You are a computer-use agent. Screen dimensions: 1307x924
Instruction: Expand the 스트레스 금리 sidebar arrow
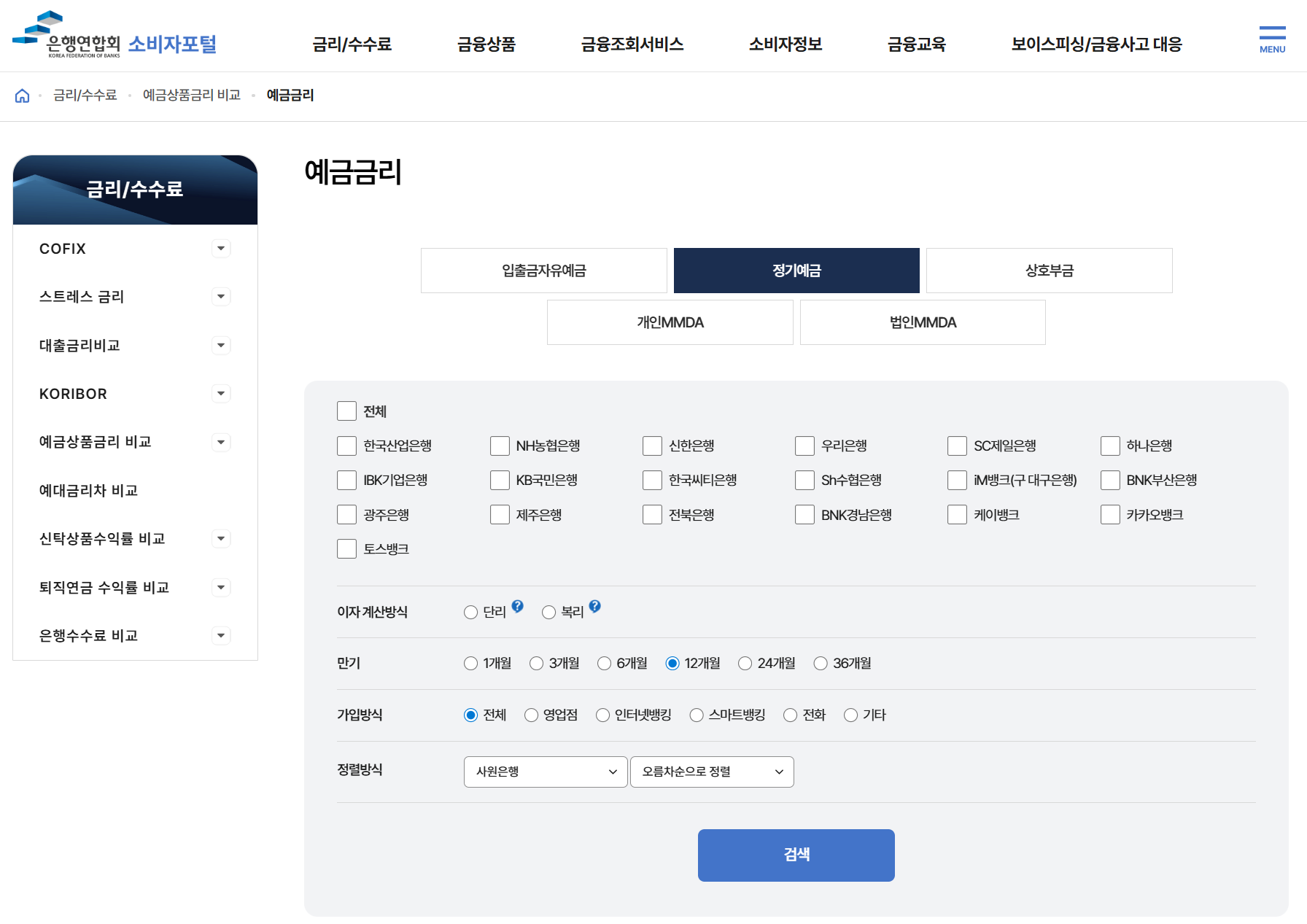click(x=221, y=297)
